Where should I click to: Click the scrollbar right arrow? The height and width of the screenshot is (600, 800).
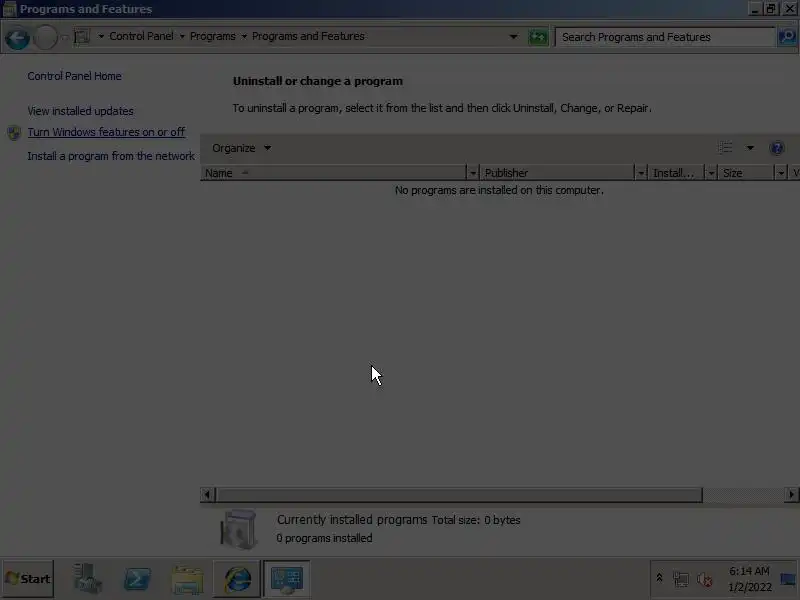point(791,495)
